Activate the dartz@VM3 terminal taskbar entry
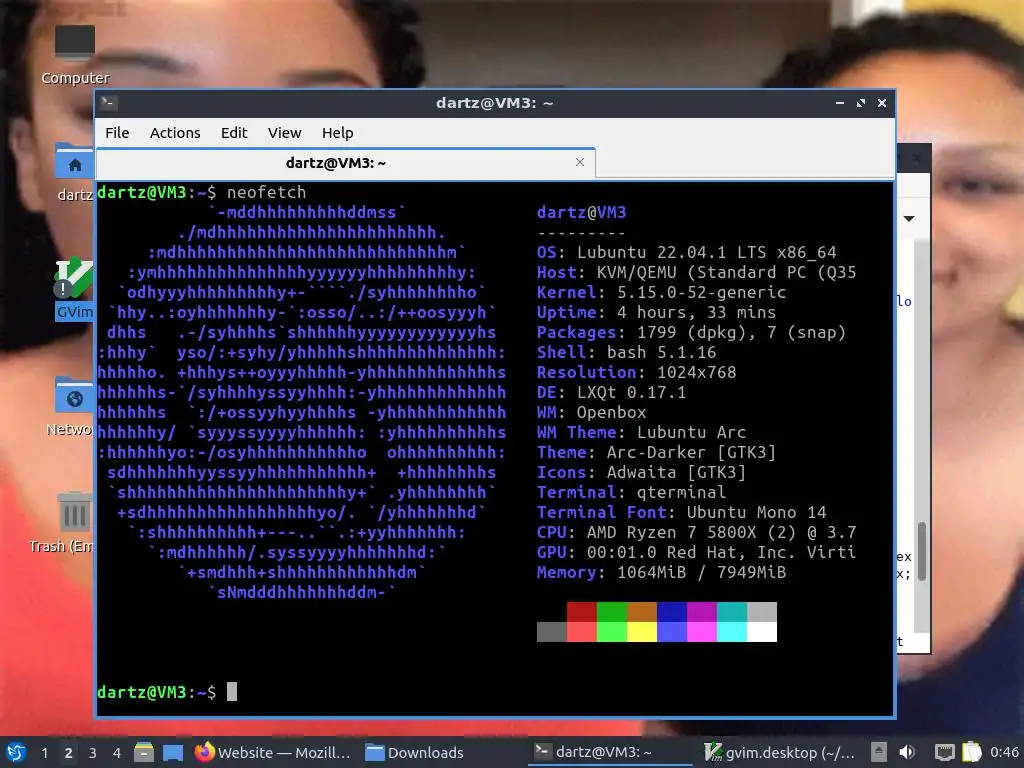Image resolution: width=1024 pixels, height=768 pixels. [x=610, y=752]
